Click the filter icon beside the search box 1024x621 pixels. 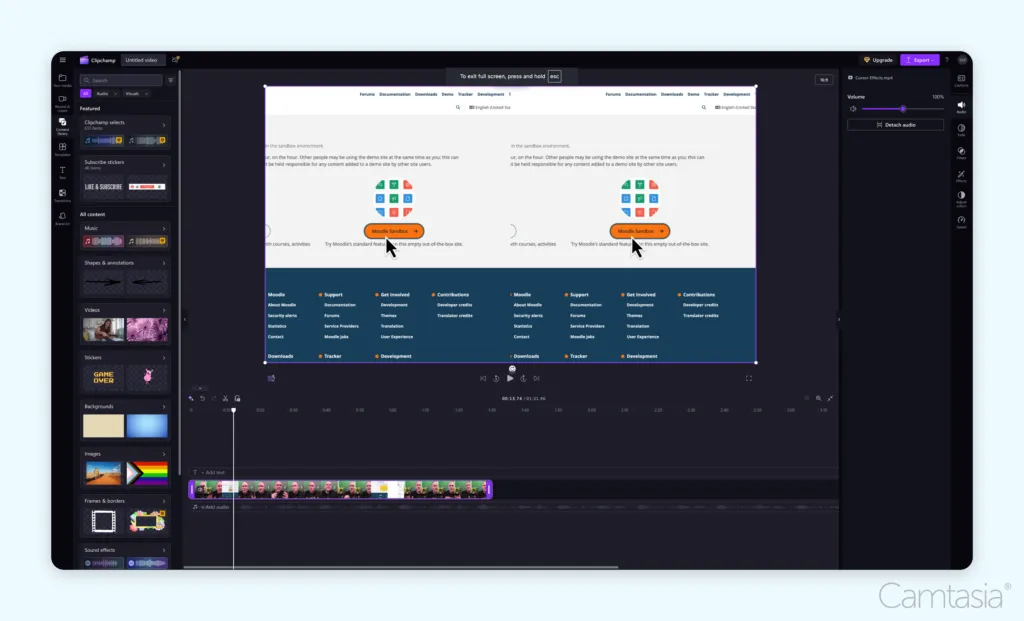pyautogui.click(x=170, y=80)
